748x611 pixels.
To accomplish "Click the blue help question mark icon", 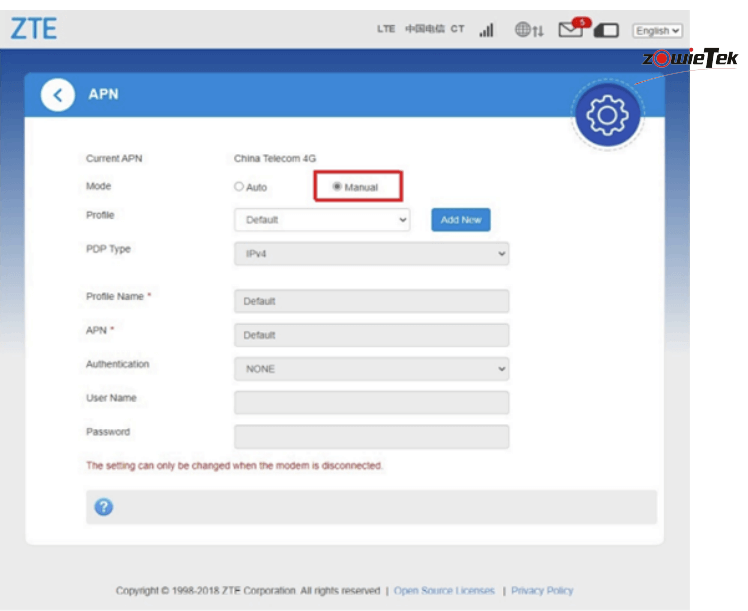I will point(103,507).
